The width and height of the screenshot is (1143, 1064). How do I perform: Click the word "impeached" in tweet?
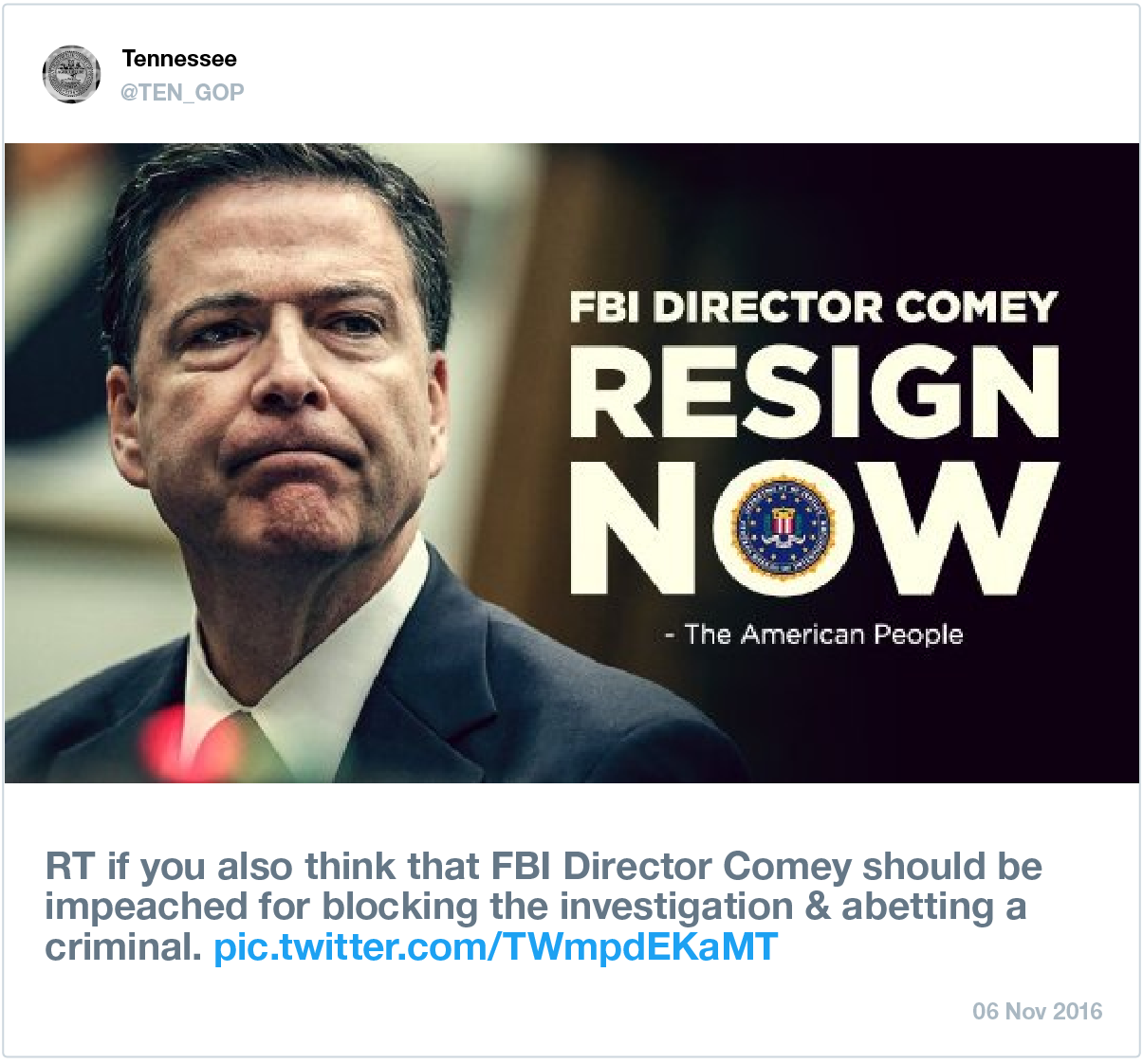(x=144, y=908)
